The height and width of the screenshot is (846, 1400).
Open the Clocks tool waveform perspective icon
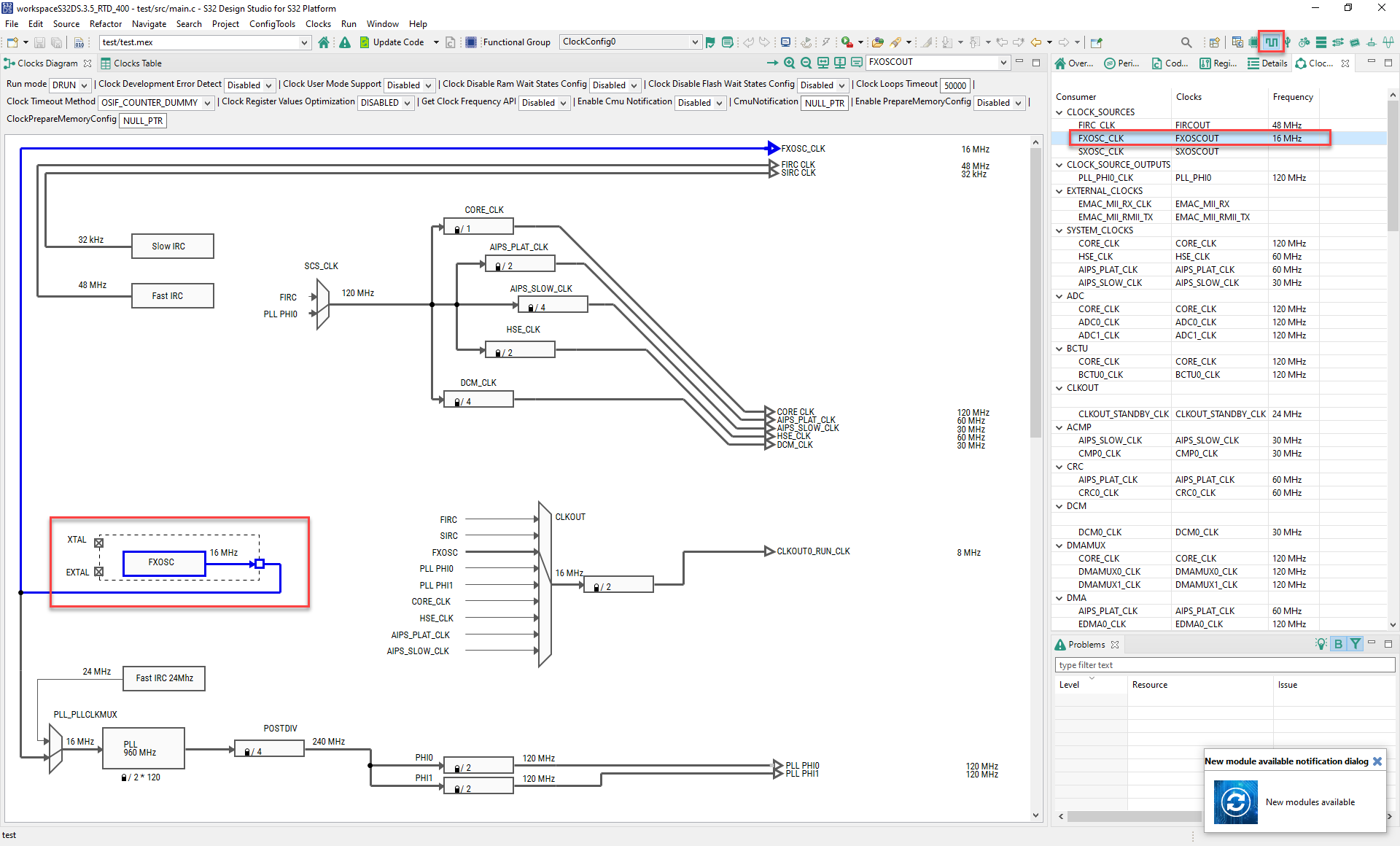pos(1271,42)
